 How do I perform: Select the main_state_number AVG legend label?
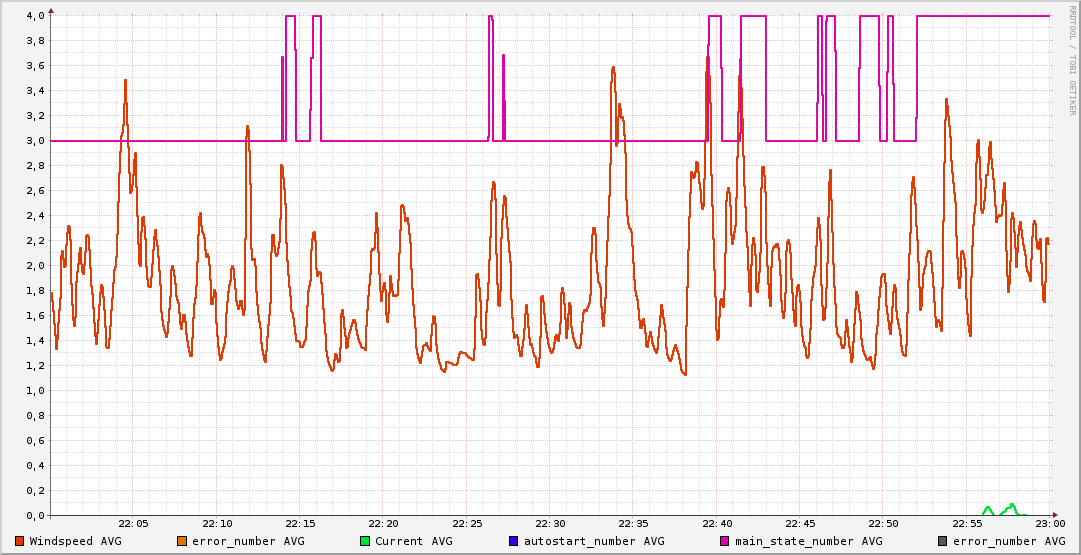click(808, 541)
